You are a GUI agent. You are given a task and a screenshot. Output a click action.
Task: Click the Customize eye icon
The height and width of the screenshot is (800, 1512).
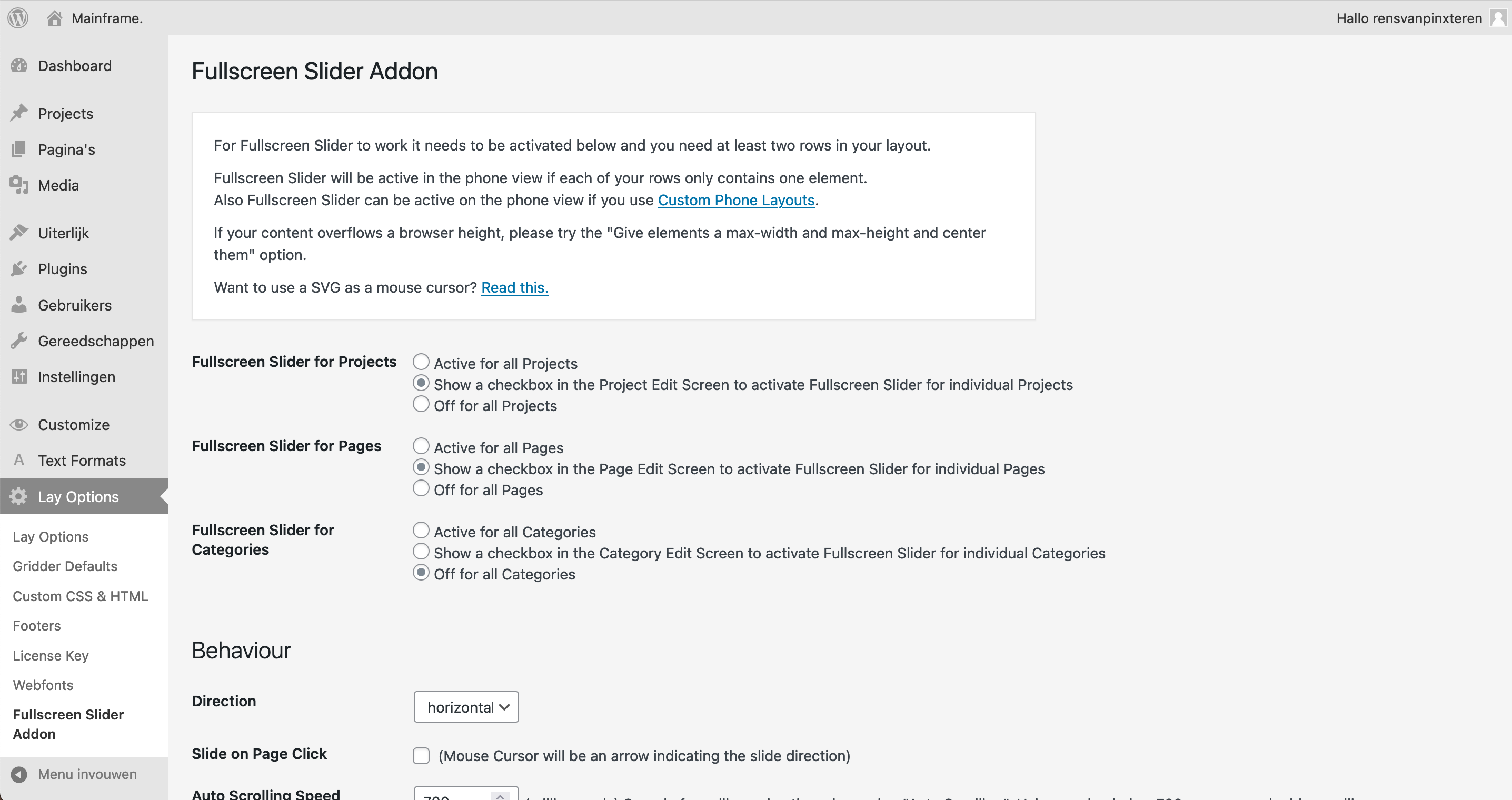tap(19, 424)
